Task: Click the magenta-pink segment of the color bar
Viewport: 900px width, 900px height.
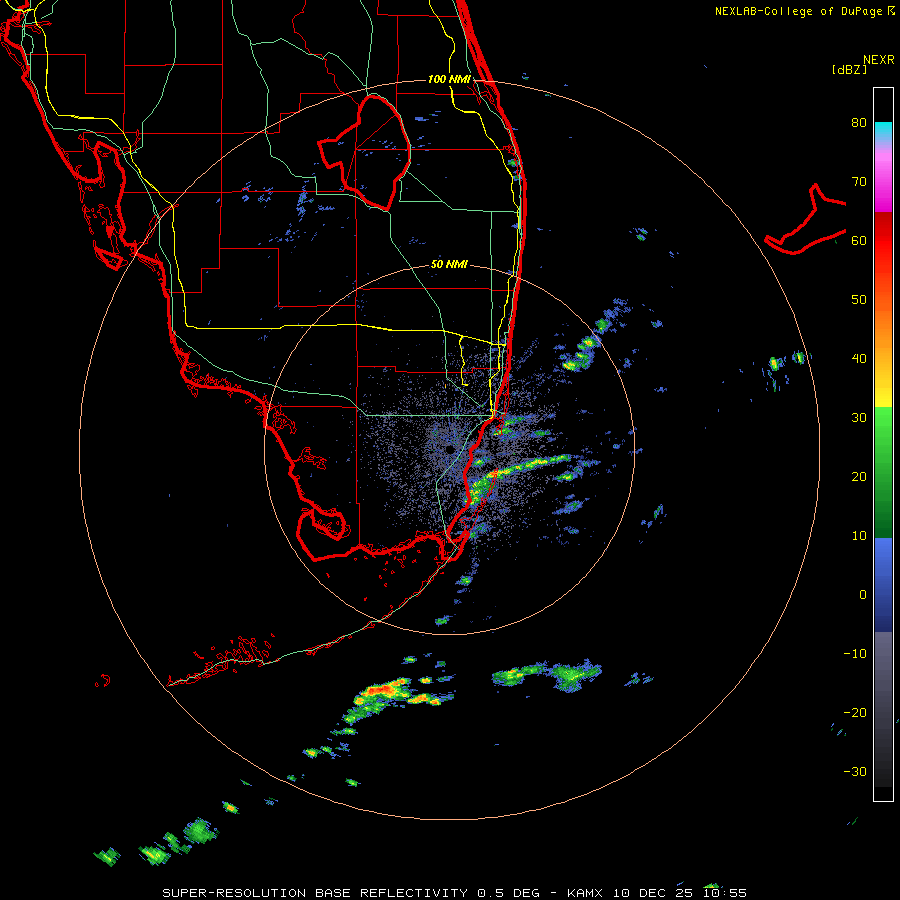Action: click(x=883, y=178)
